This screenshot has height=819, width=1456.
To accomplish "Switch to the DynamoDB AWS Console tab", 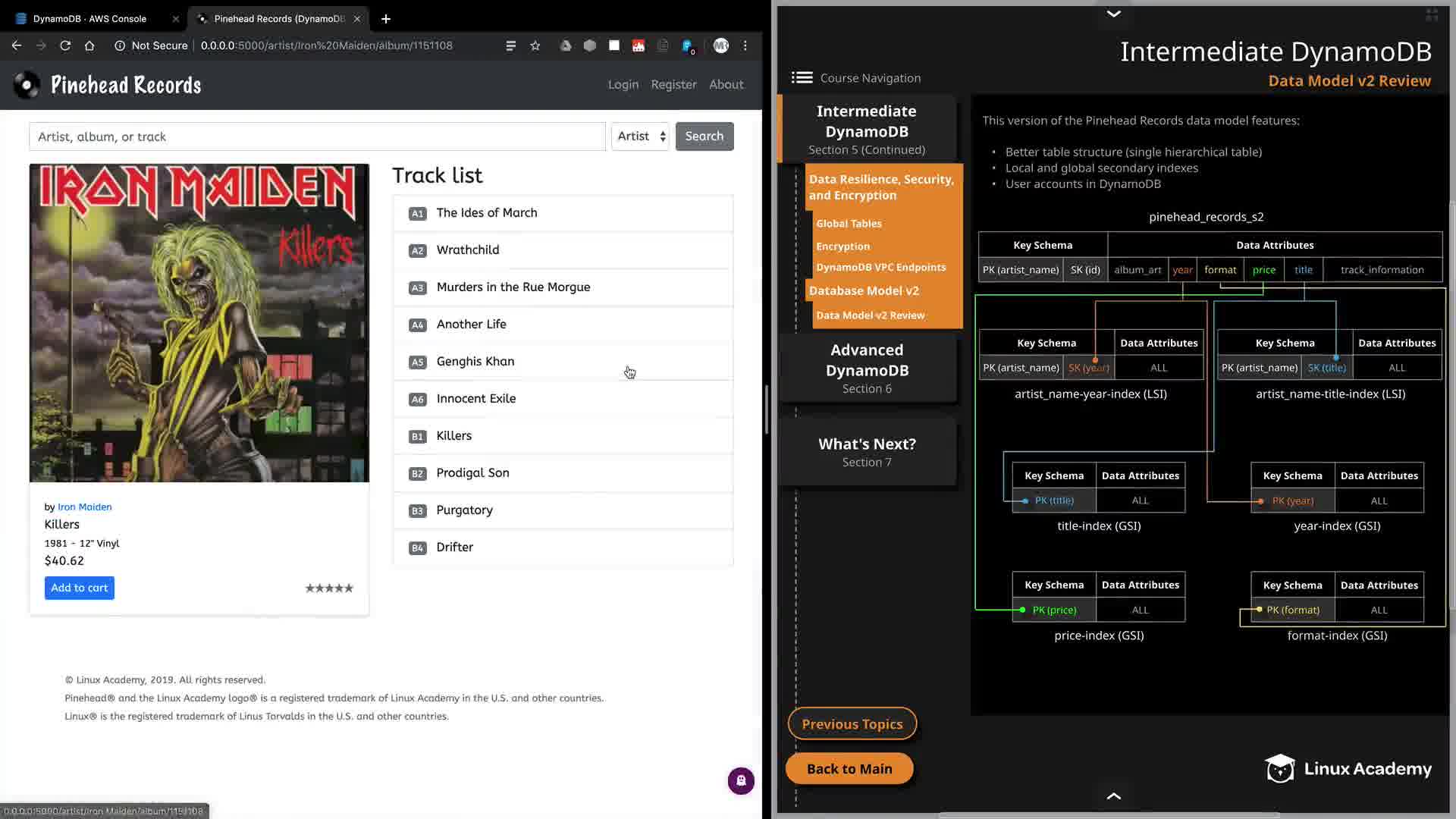I will click(89, 18).
